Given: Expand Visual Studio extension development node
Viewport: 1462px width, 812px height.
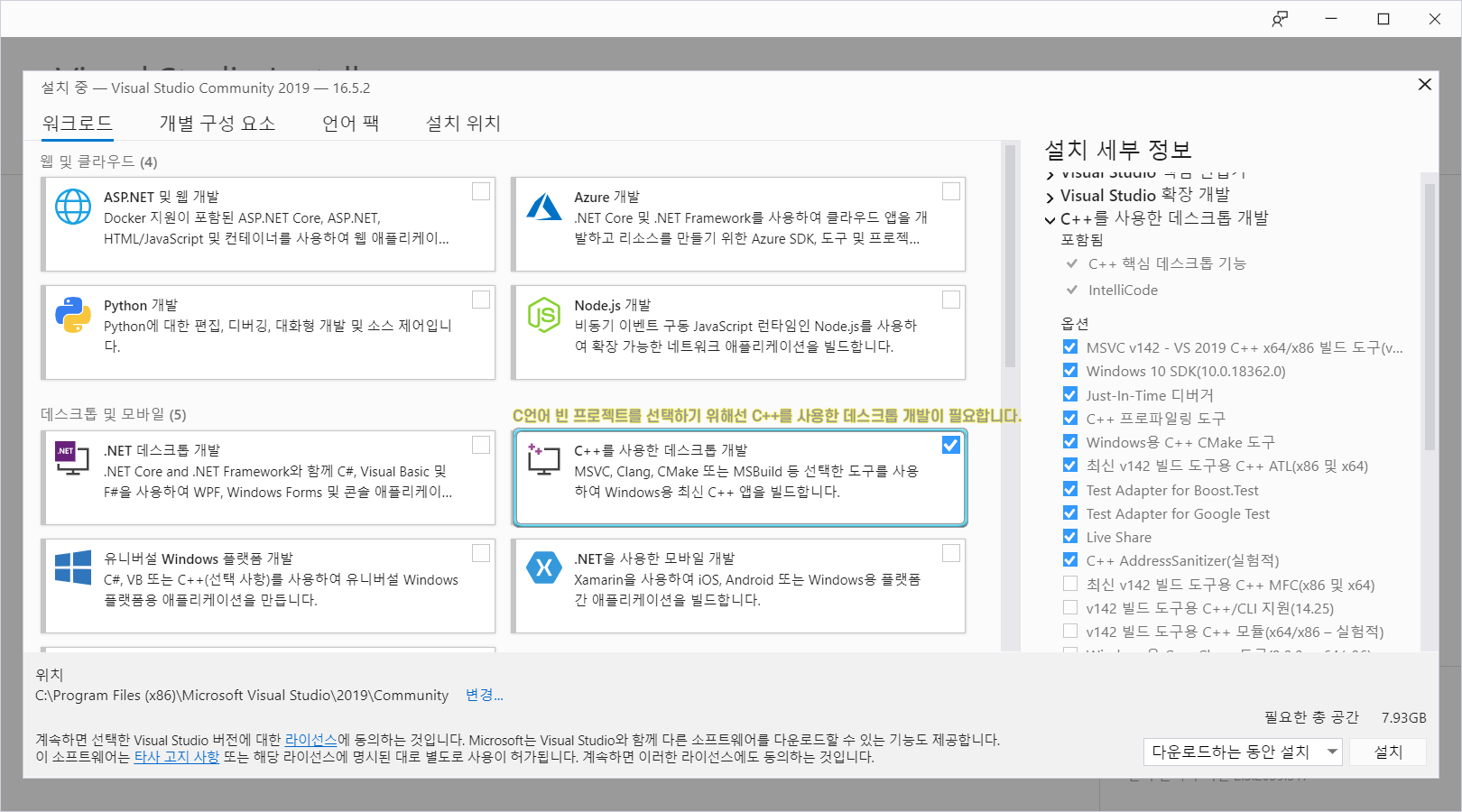Looking at the screenshot, I should (1050, 197).
